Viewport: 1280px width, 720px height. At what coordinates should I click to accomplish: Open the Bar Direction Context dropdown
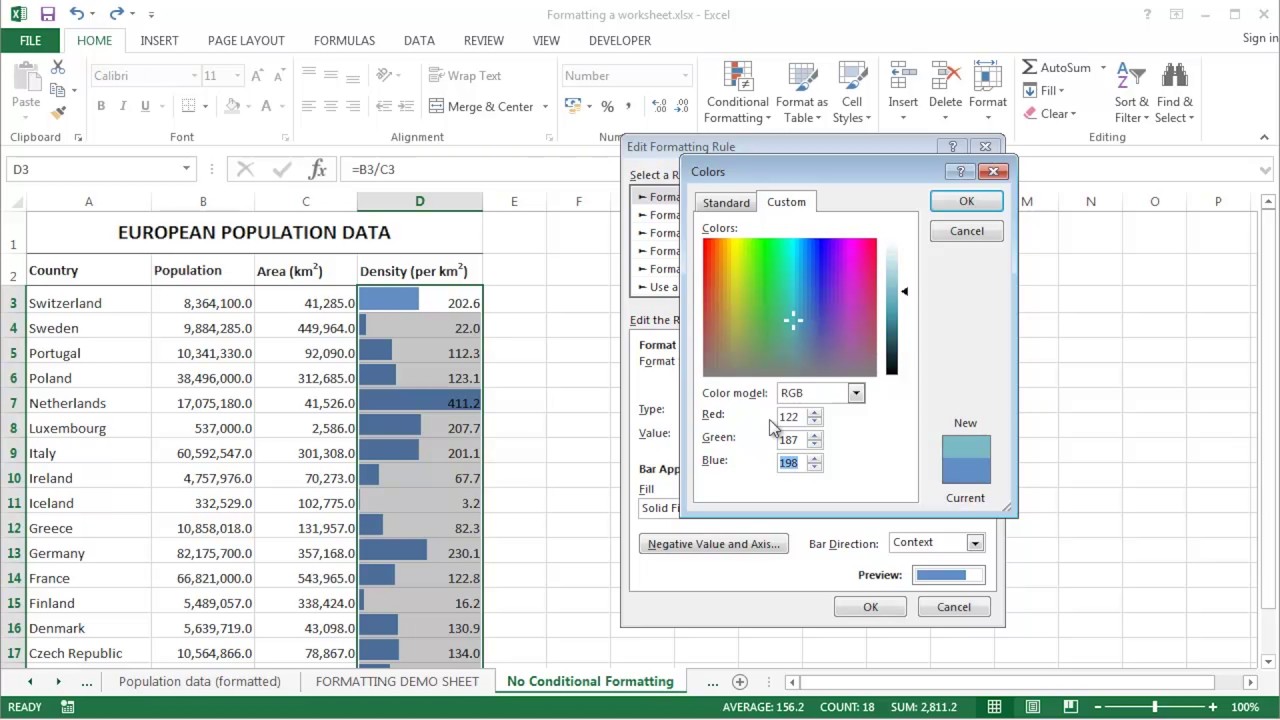click(x=974, y=543)
